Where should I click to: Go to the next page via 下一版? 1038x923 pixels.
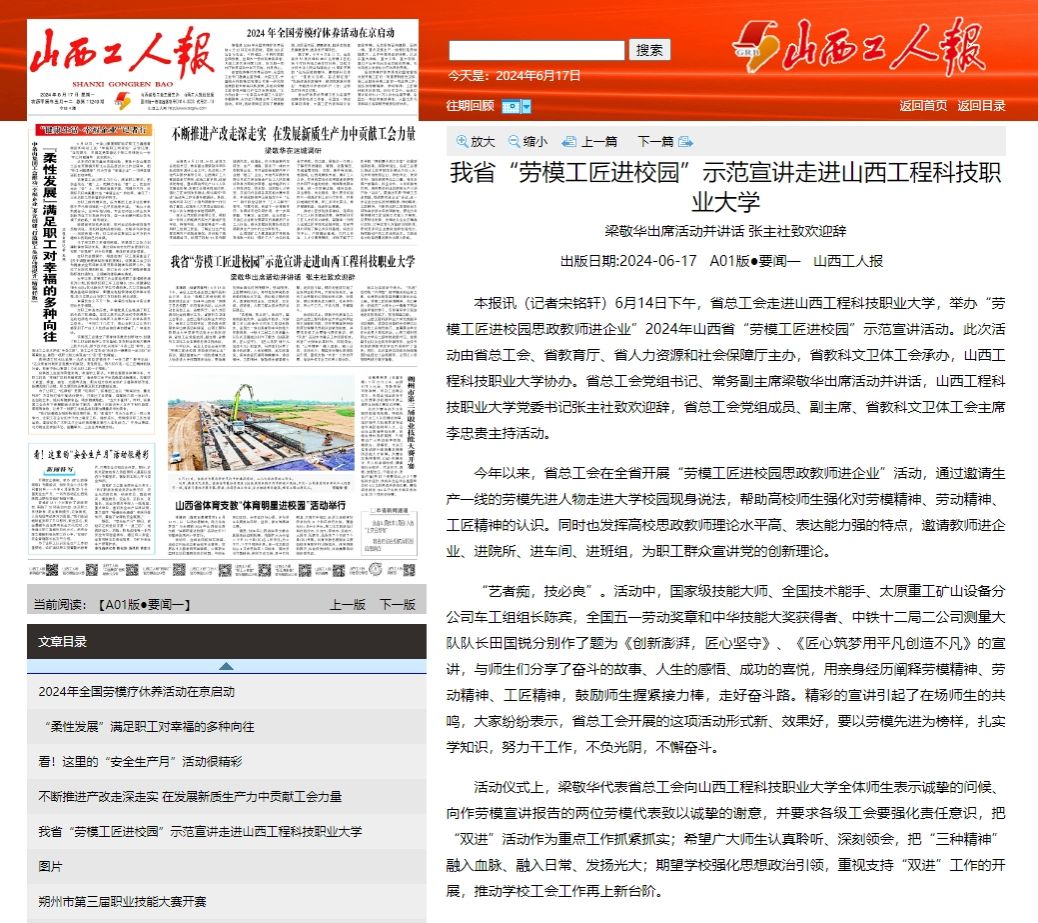pos(397,605)
